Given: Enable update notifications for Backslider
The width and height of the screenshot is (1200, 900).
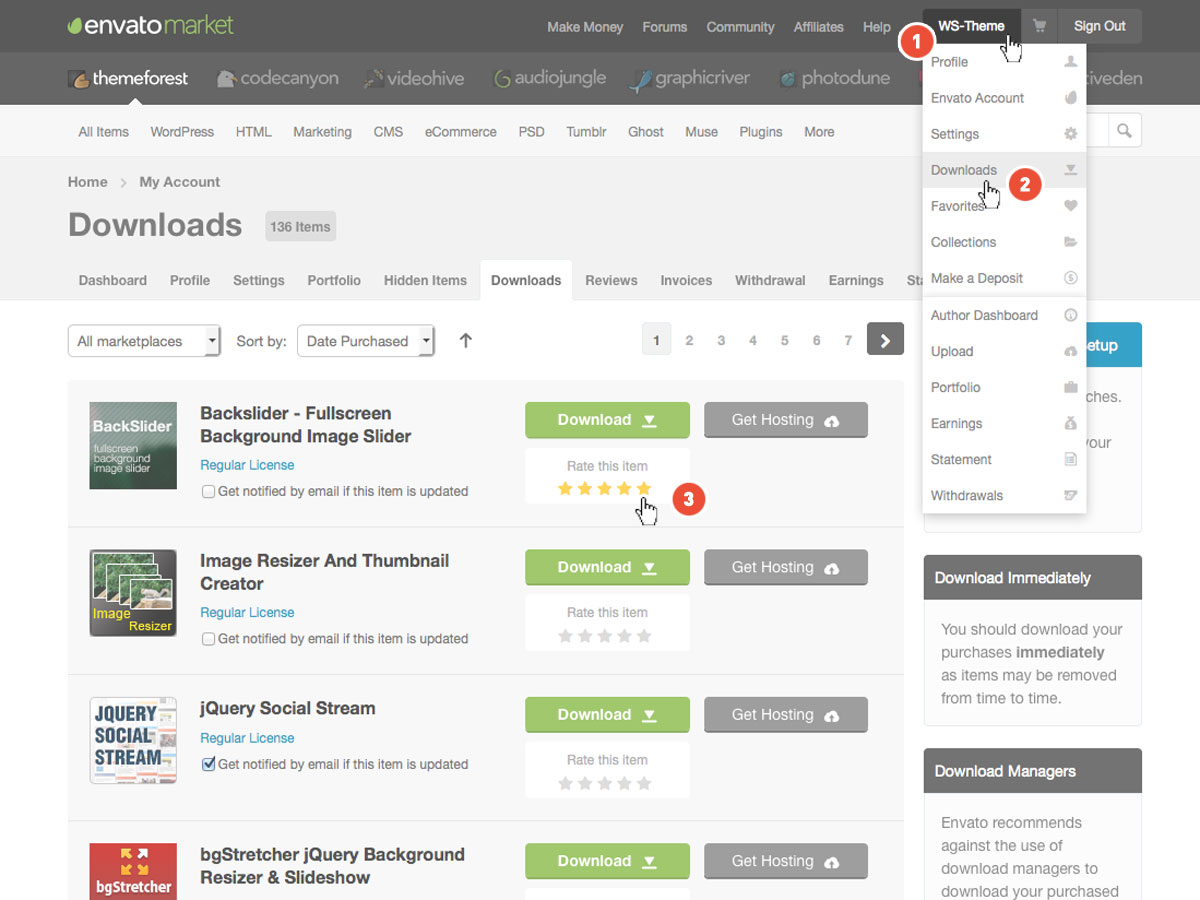Looking at the screenshot, I should coord(208,492).
